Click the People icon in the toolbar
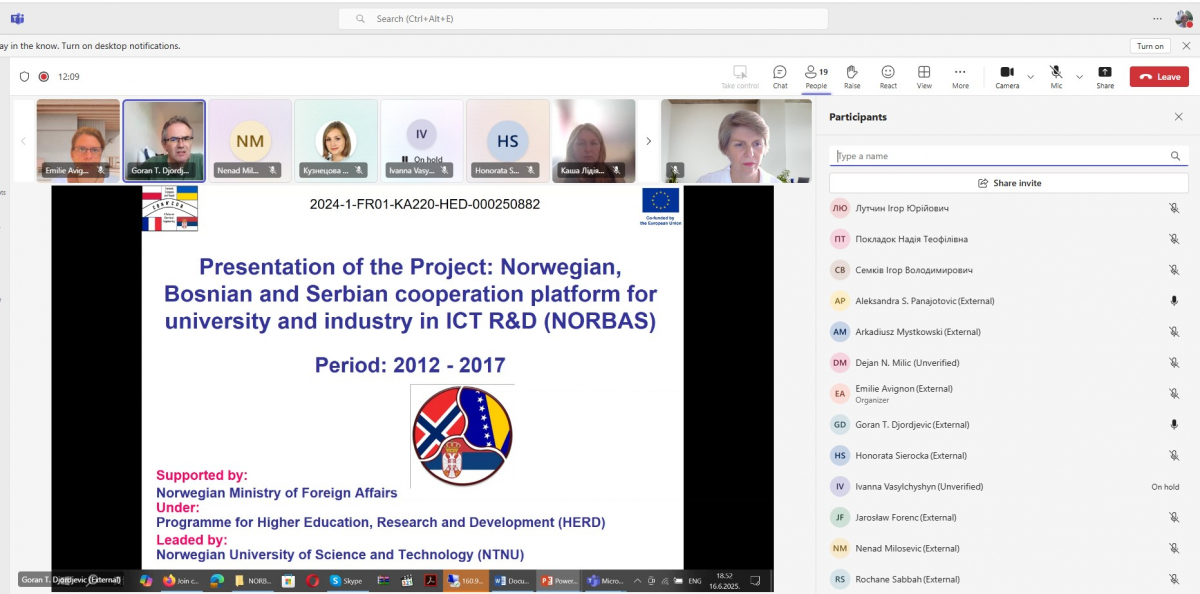 coord(816,76)
